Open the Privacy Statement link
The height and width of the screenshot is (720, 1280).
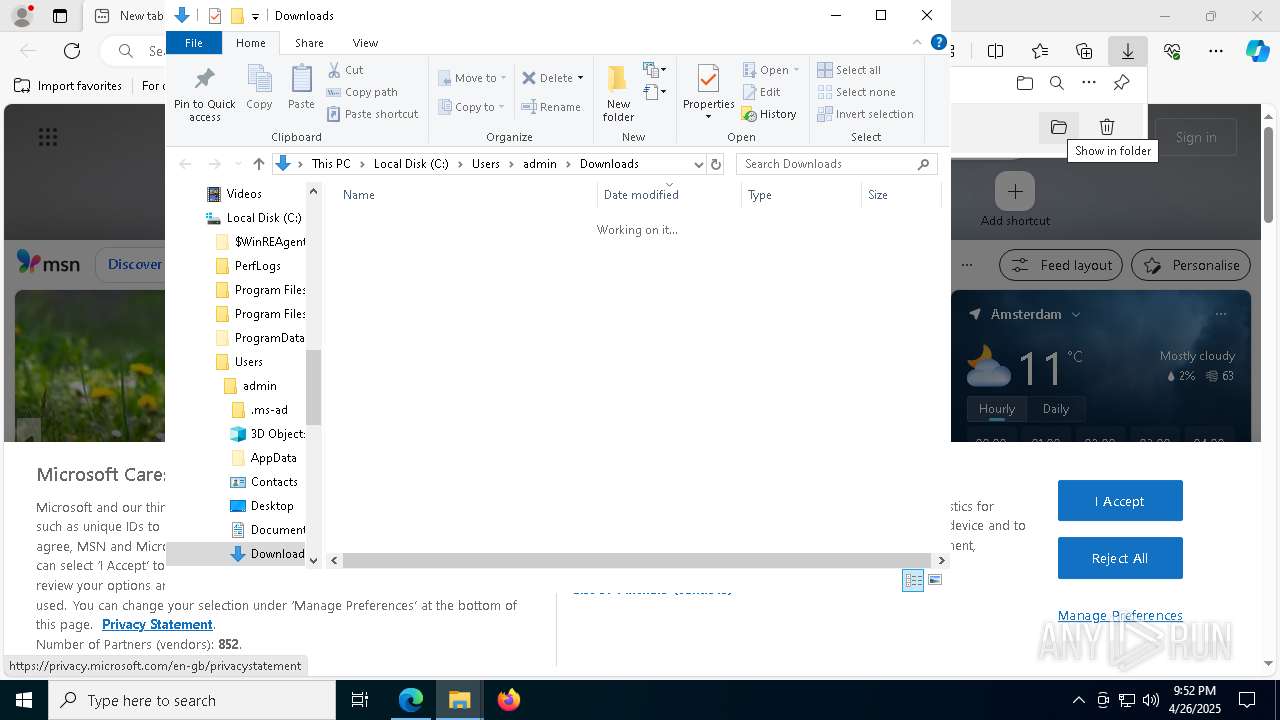157,624
